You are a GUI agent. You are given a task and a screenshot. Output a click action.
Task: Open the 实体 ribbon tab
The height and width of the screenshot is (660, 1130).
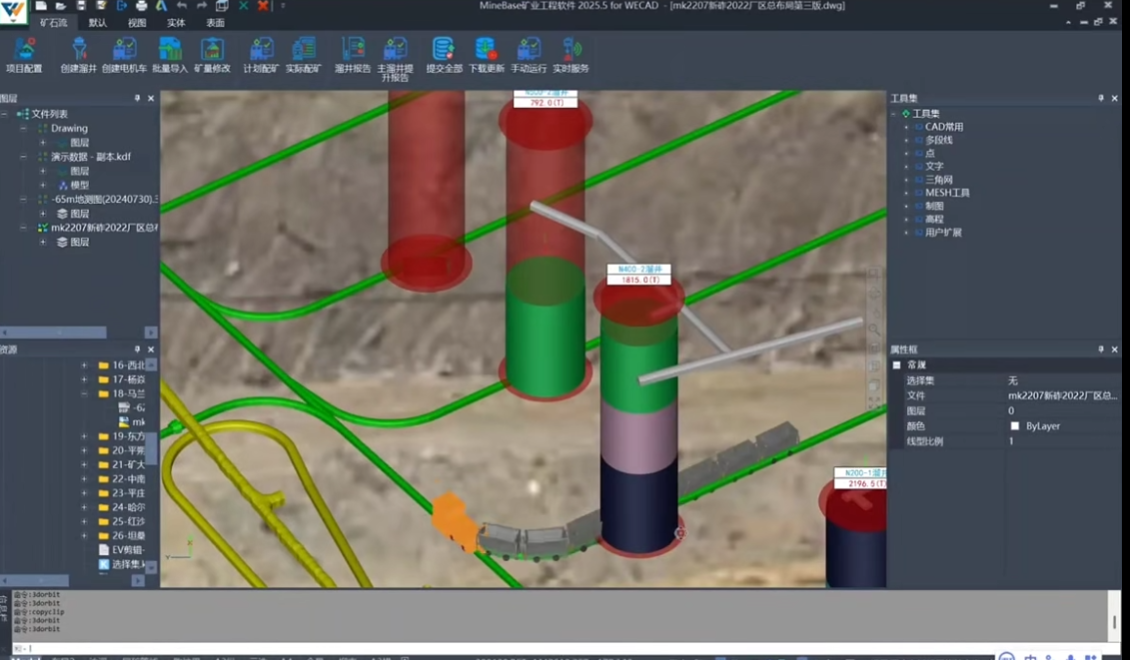click(x=176, y=22)
